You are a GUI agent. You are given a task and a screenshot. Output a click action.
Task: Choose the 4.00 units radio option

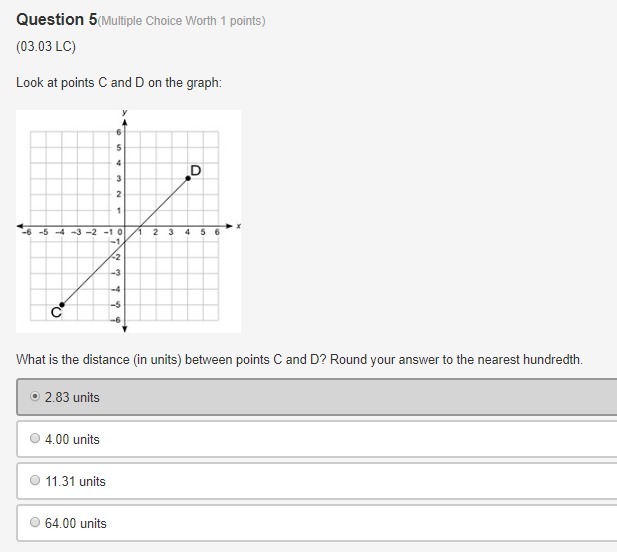point(35,438)
